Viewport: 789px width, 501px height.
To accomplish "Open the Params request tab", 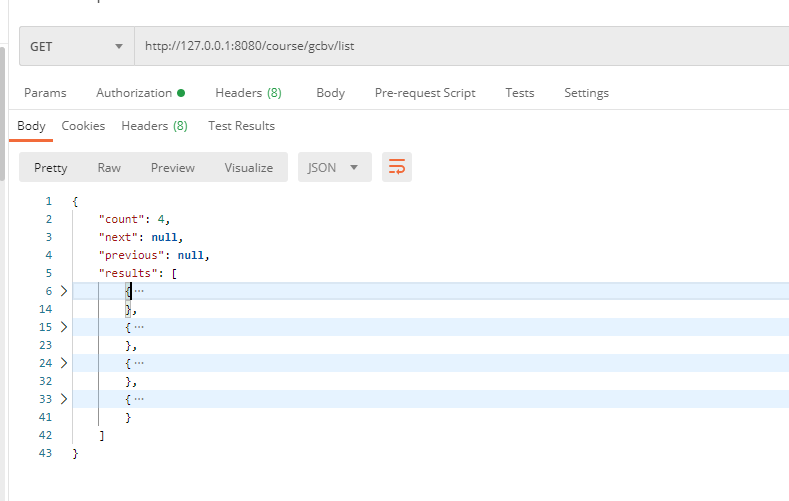I will point(45,93).
